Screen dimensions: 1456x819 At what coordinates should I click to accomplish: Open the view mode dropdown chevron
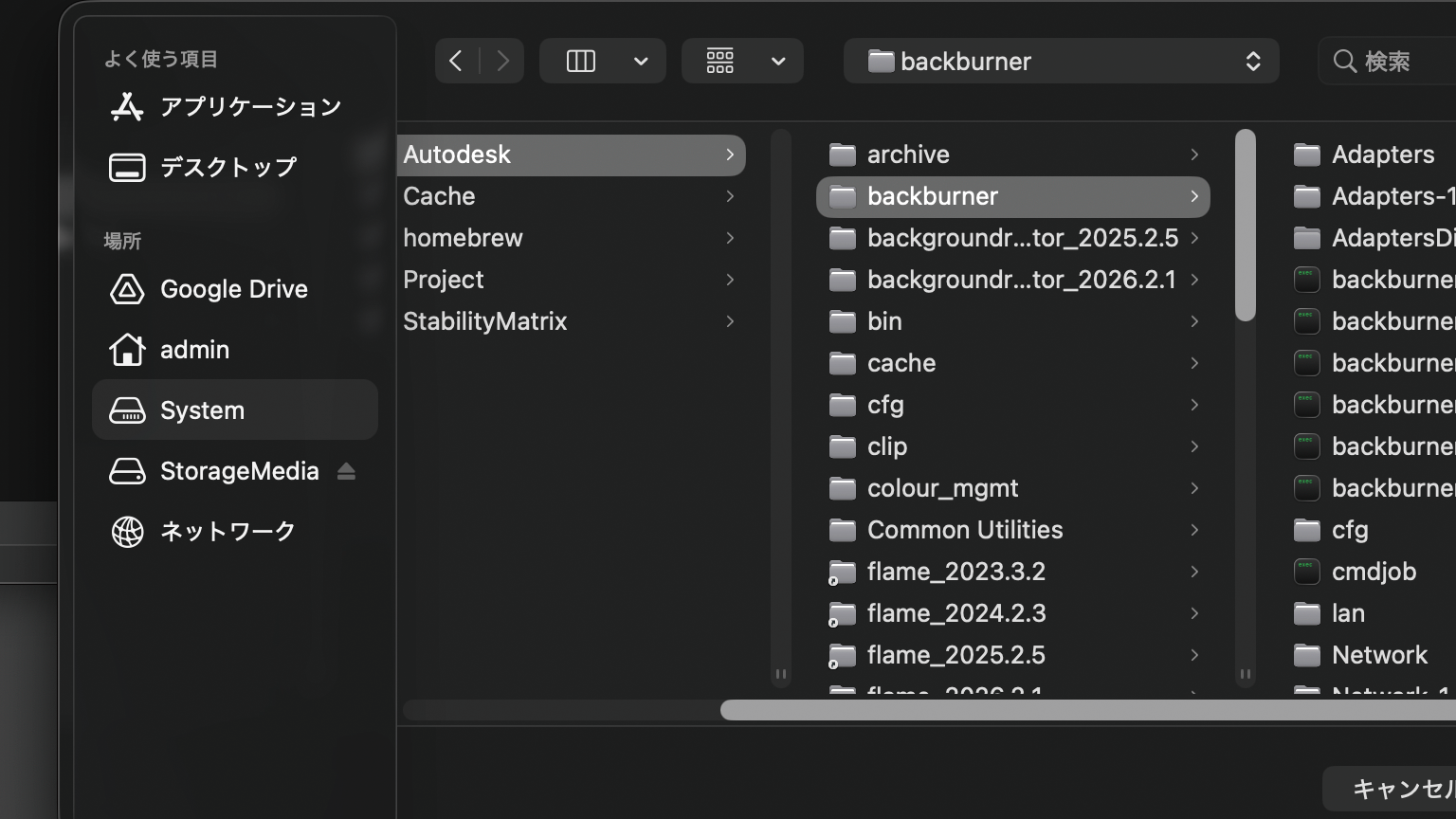(x=641, y=62)
